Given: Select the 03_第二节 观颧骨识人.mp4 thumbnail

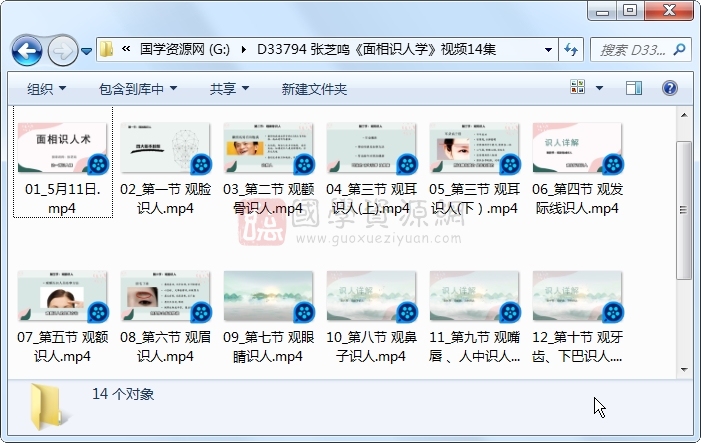Looking at the screenshot, I should click(x=268, y=148).
